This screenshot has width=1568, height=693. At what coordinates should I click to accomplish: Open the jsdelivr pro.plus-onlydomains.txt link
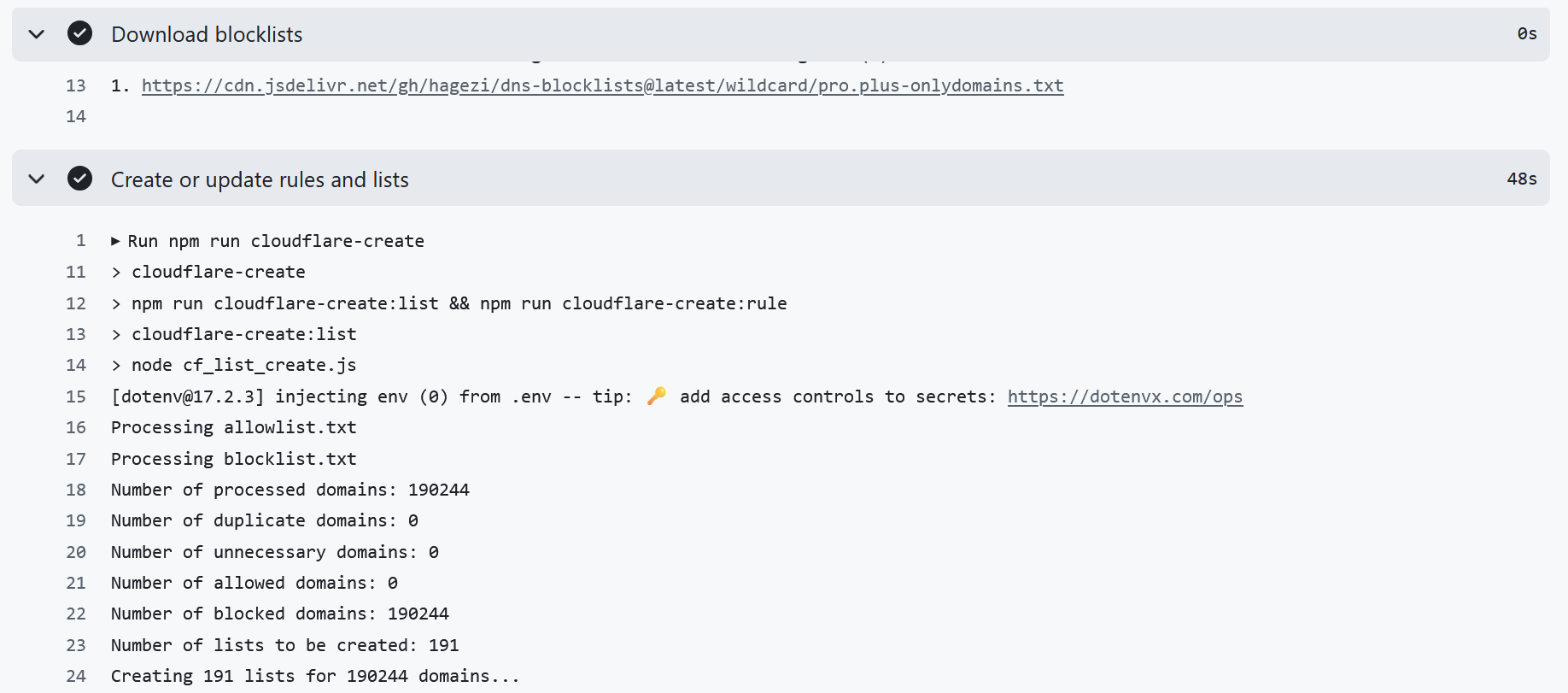point(602,85)
